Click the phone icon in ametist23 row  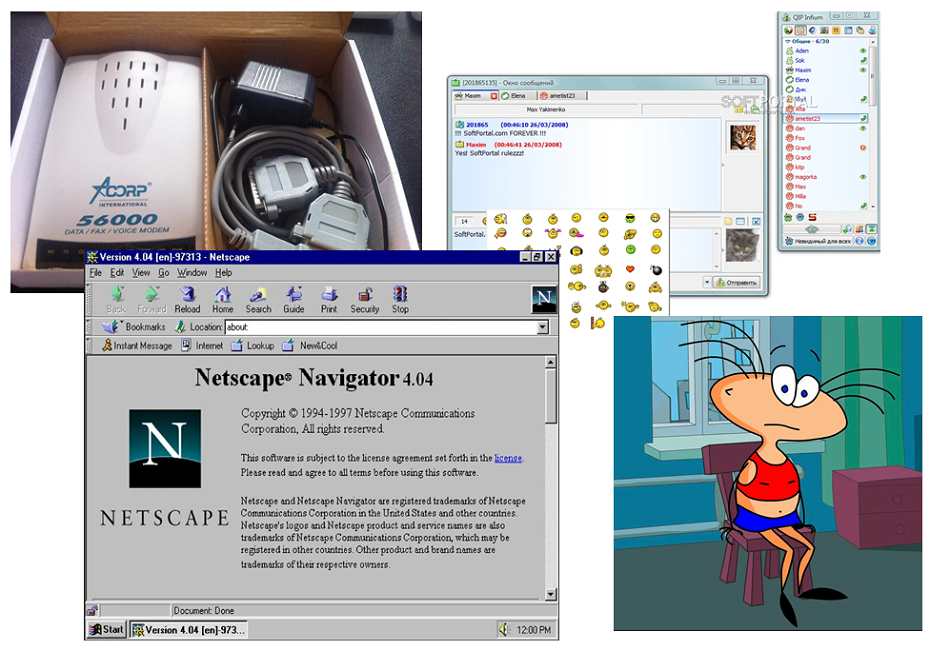(864, 119)
